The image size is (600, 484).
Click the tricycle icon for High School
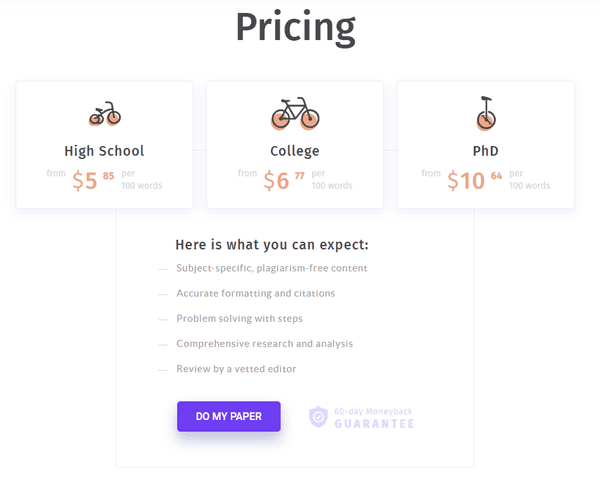point(104,114)
